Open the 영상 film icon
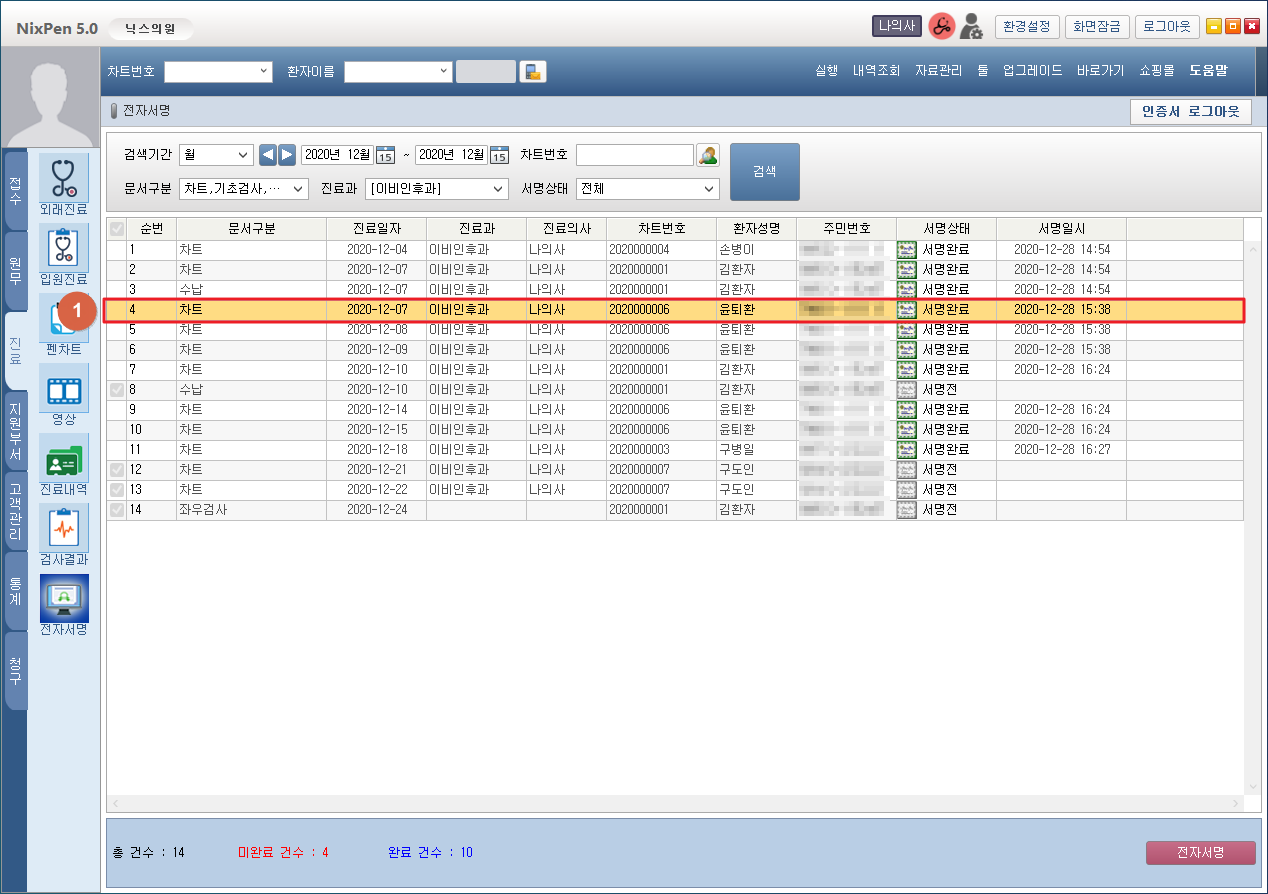The image size is (1268, 894). click(x=64, y=388)
